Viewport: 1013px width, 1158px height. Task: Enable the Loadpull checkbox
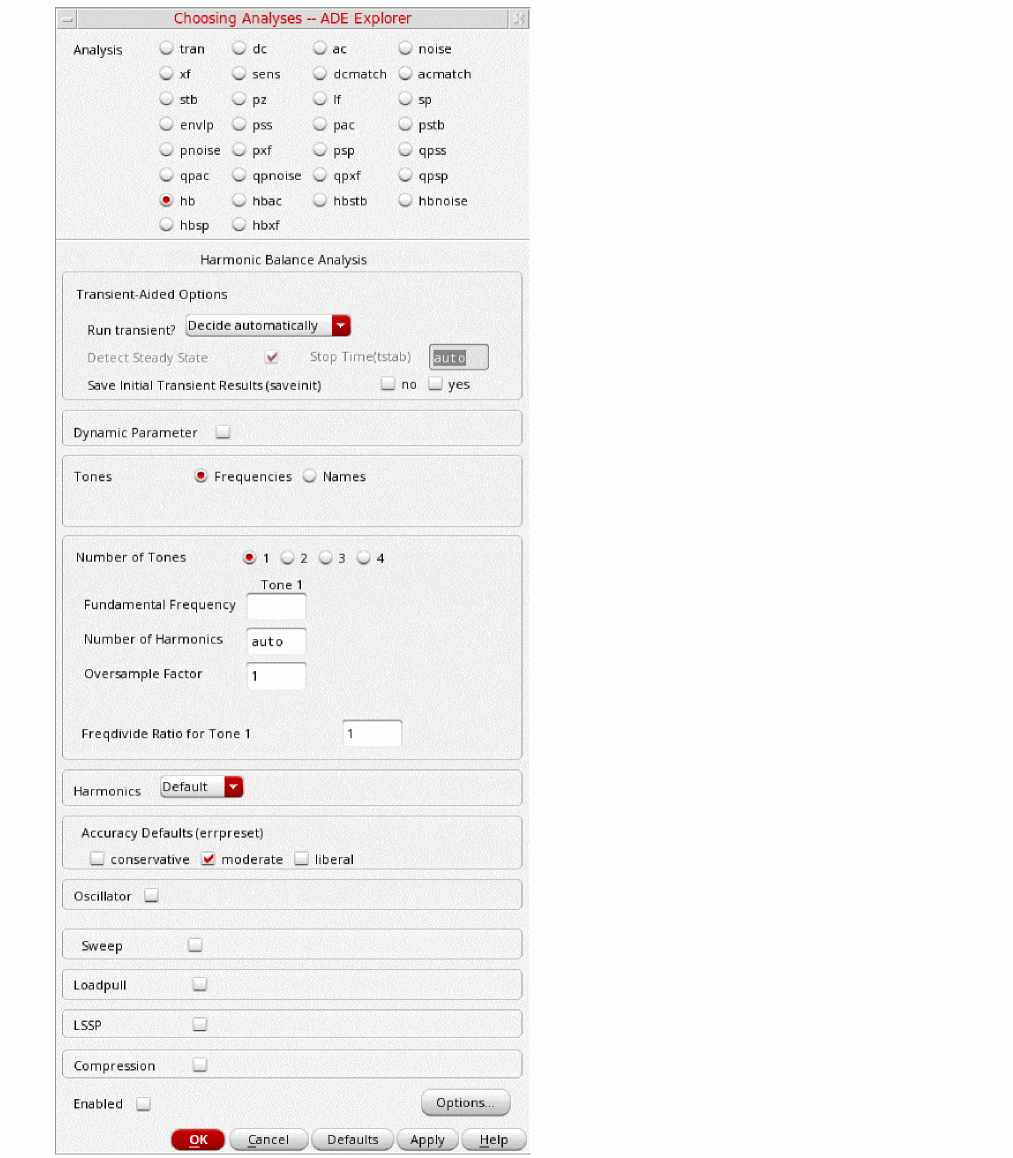click(199, 984)
